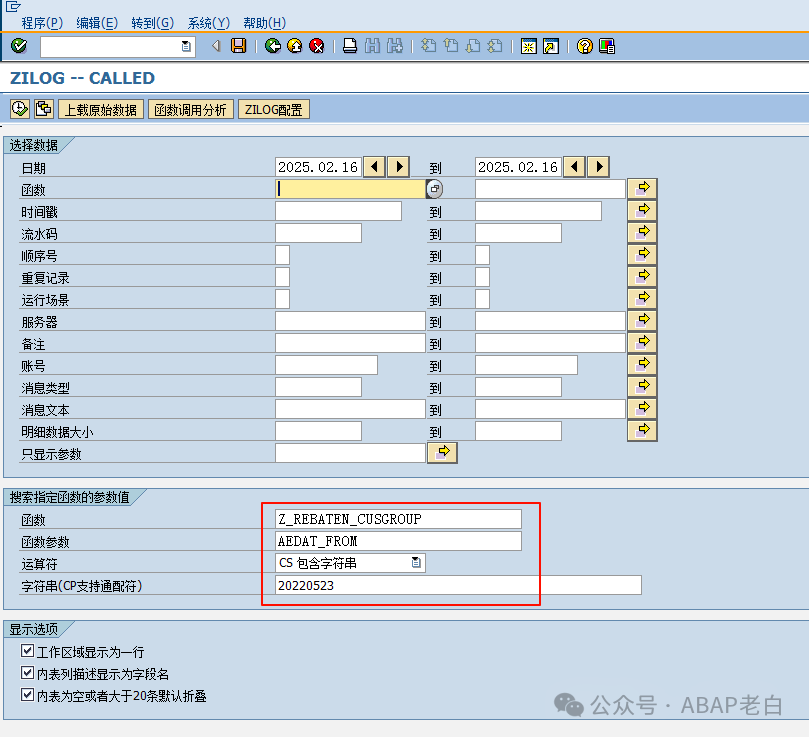Uncheck 内表为空或者大于20条默认折叠 checkbox
This screenshot has height=737, width=809.
(x=27, y=695)
